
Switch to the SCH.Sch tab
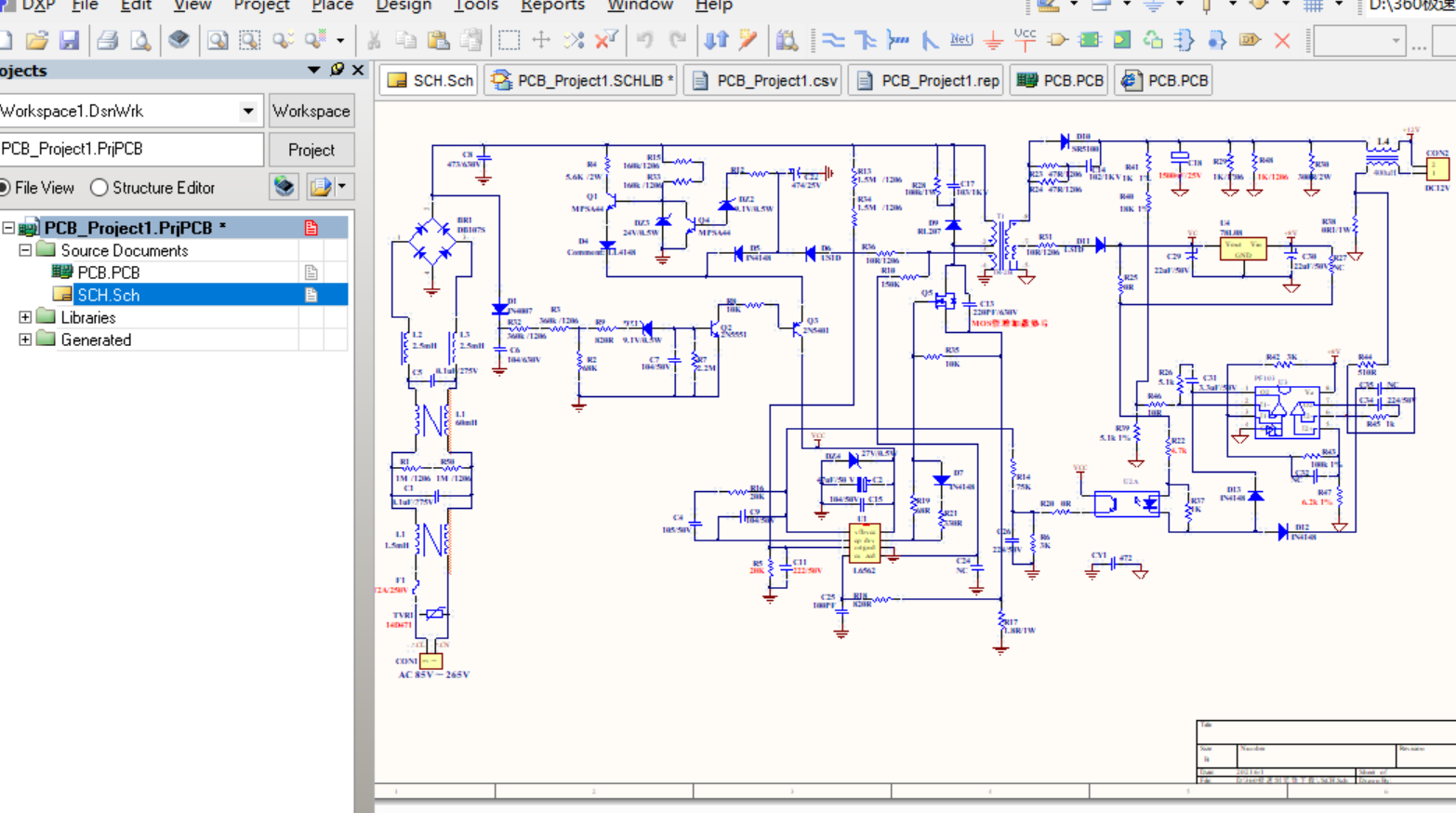point(430,81)
